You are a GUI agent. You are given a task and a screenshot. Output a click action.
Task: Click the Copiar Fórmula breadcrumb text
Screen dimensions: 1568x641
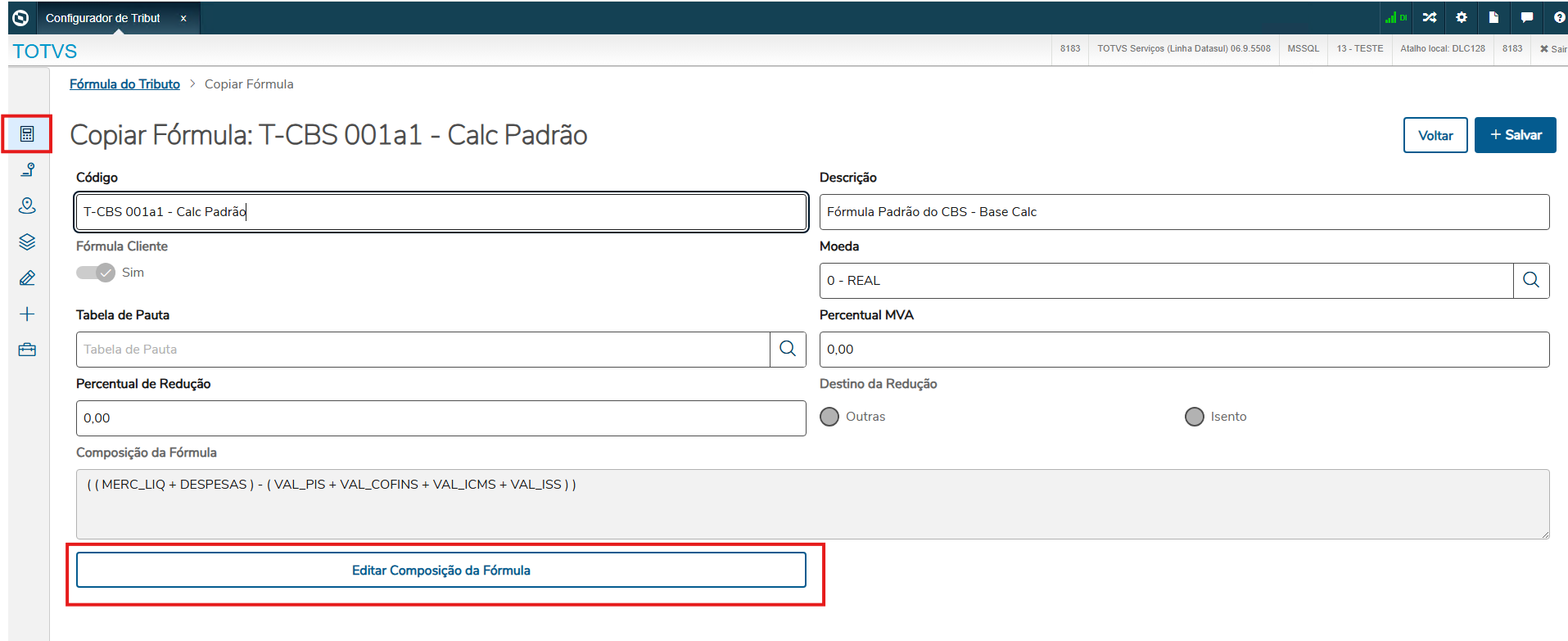tap(249, 84)
